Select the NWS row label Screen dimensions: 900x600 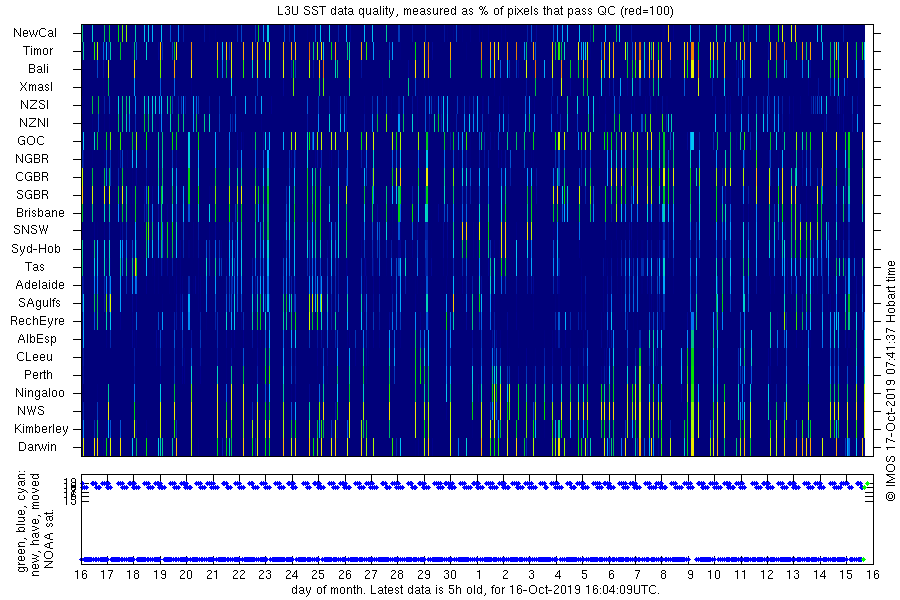31,411
